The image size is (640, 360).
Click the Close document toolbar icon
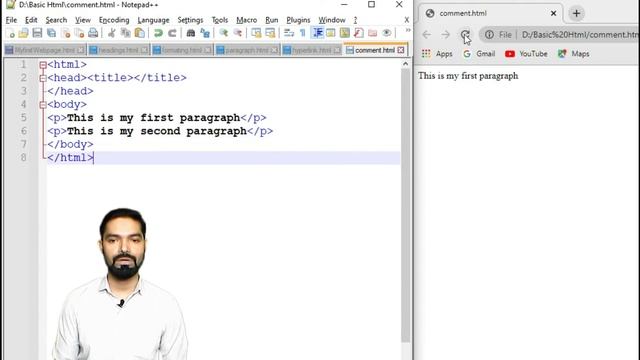pyautogui.click(x=65, y=33)
